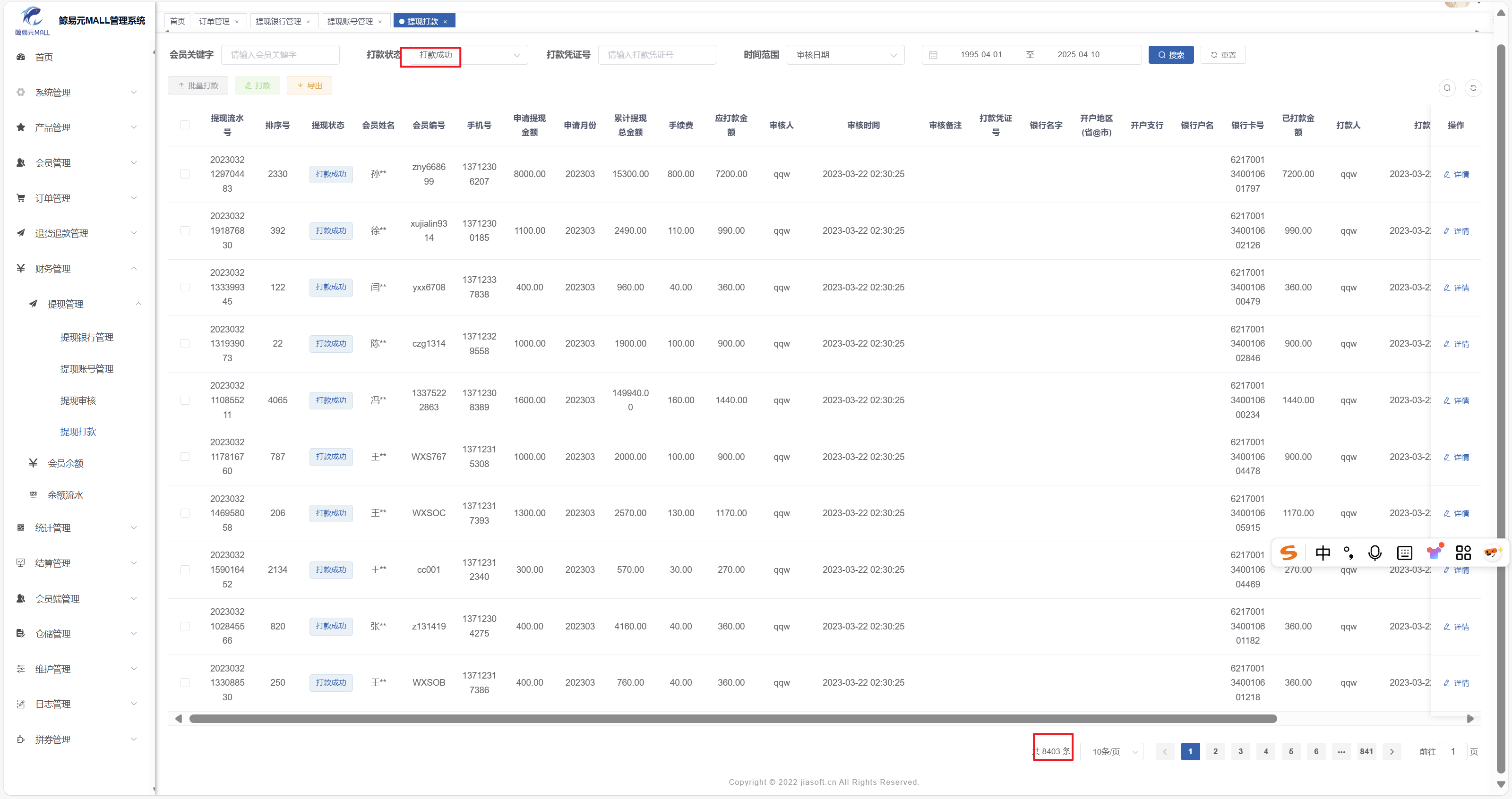Viewport: 1512px width, 799px height.
Task: Click the Sogou soft keyboard icon
Action: (x=1404, y=552)
